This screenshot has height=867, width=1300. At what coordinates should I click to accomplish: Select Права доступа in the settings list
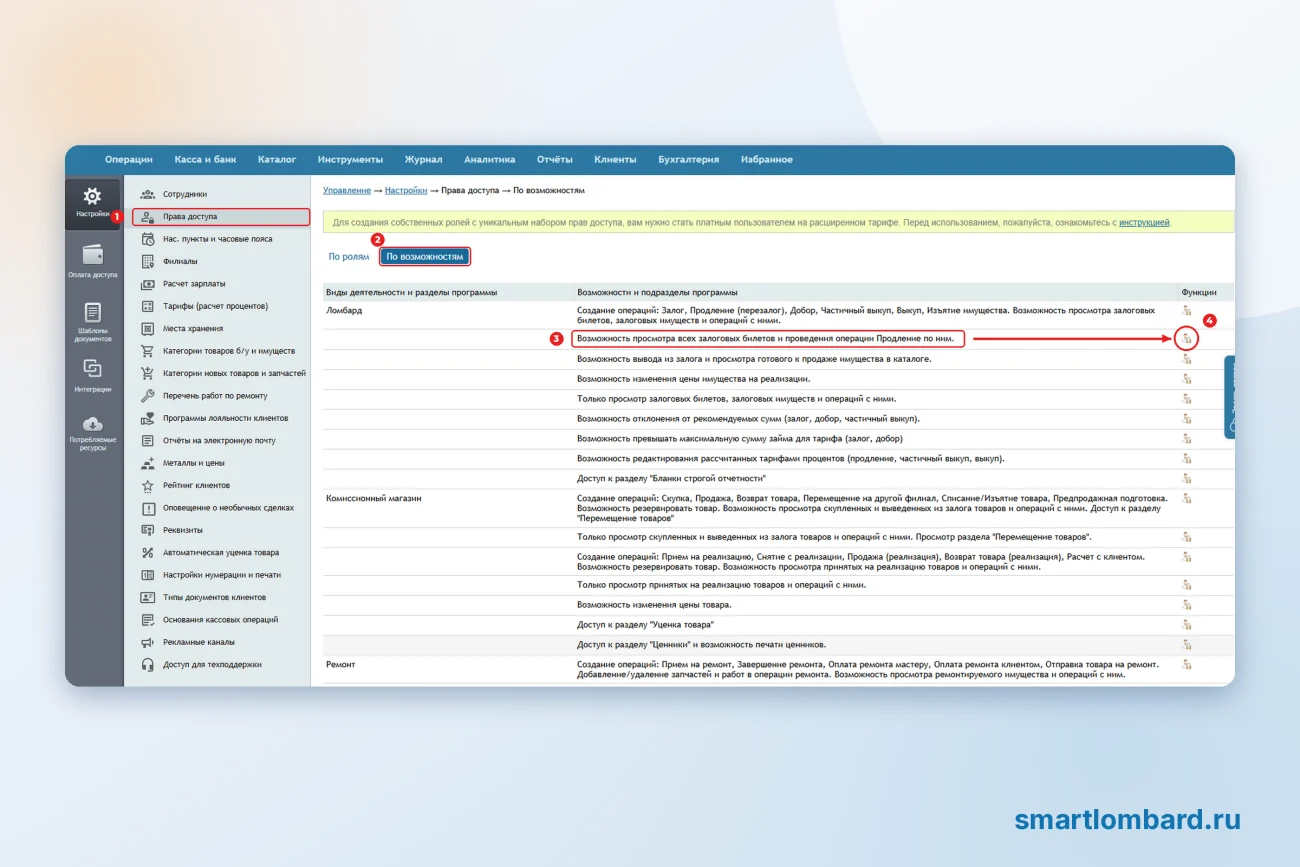pyautogui.click(x=221, y=216)
